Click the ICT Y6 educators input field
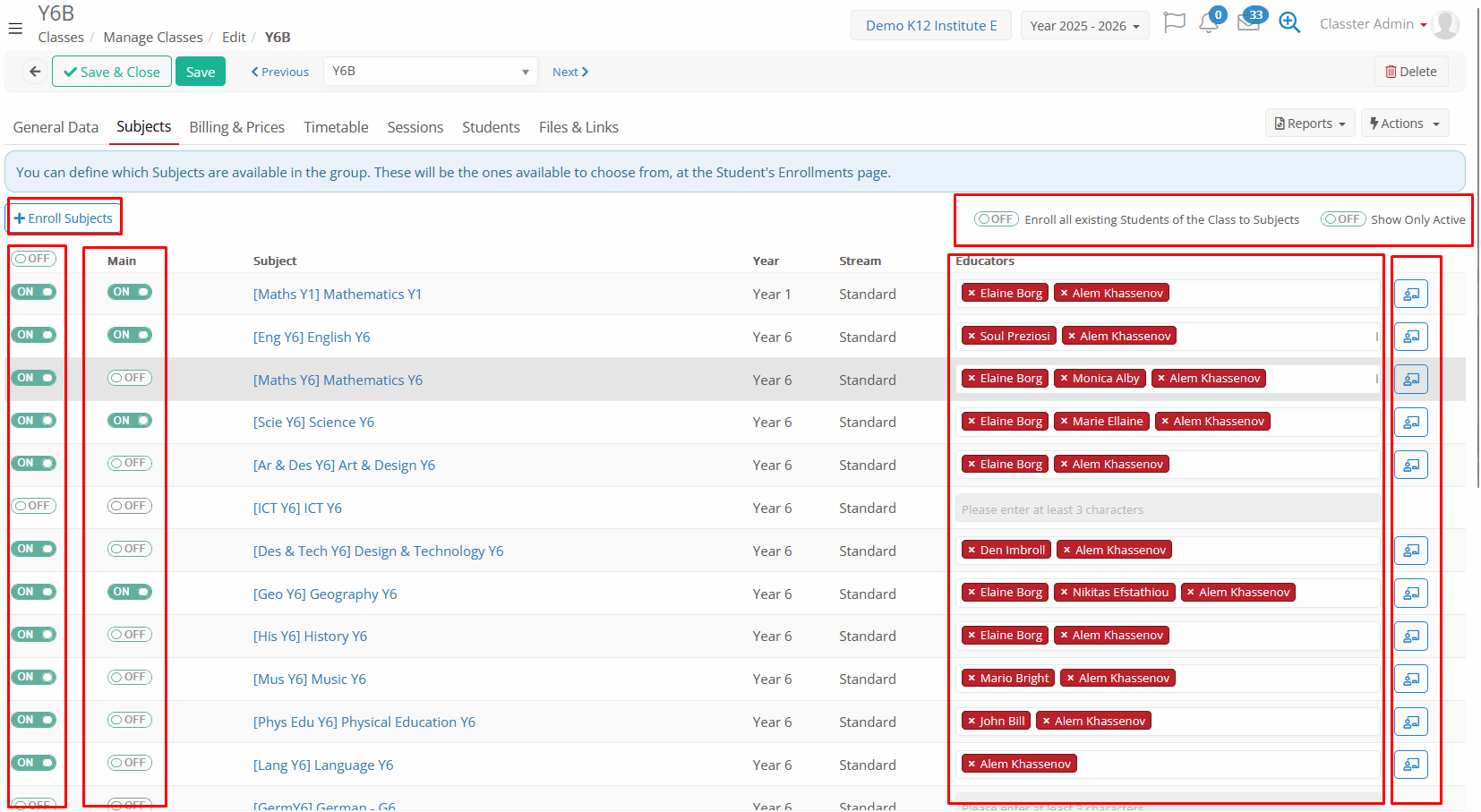The height and width of the screenshot is (812, 1481). point(1166,509)
